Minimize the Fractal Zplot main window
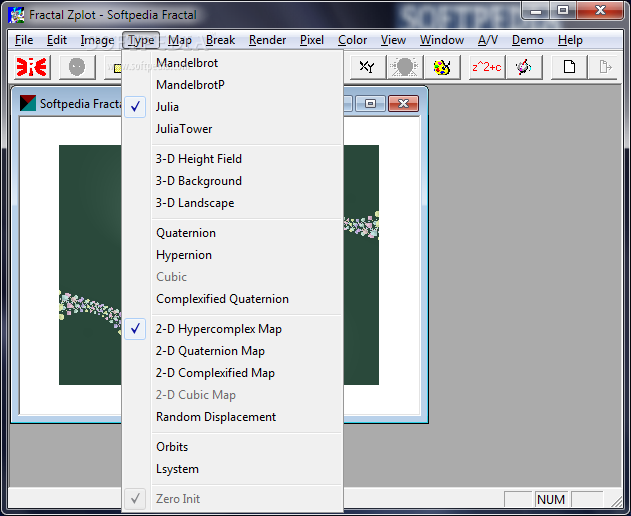 (x=536, y=10)
